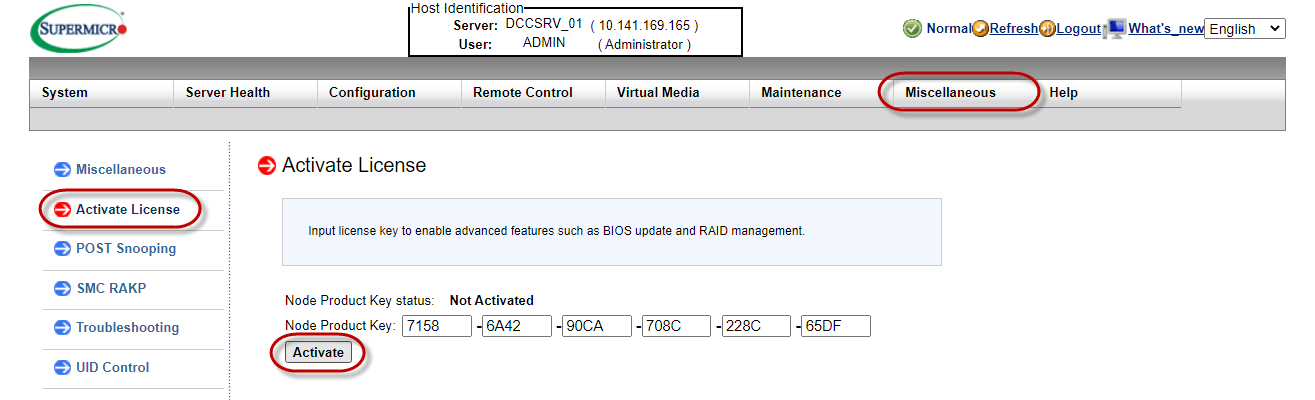Click the Logout icon
Screen dimensions: 1315x400
pos(1047,29)
